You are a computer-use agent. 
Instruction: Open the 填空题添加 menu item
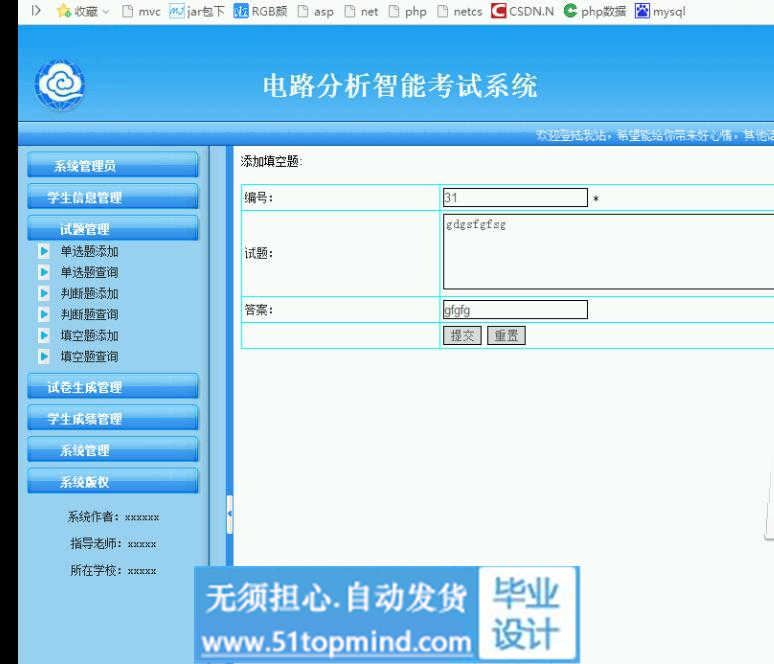pos(89,335)
